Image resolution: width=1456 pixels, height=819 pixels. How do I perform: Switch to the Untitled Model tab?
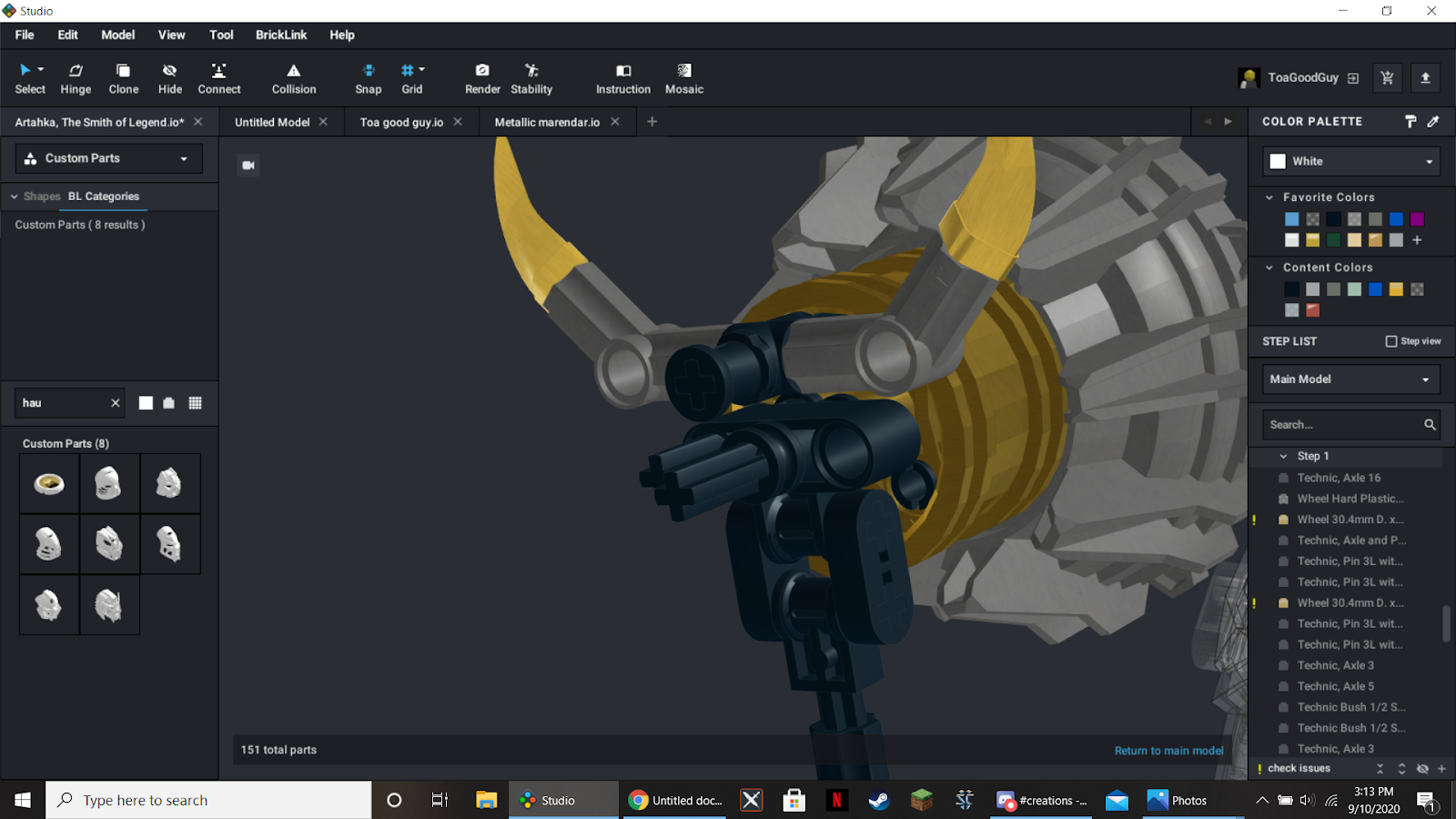tap(272, 122)
